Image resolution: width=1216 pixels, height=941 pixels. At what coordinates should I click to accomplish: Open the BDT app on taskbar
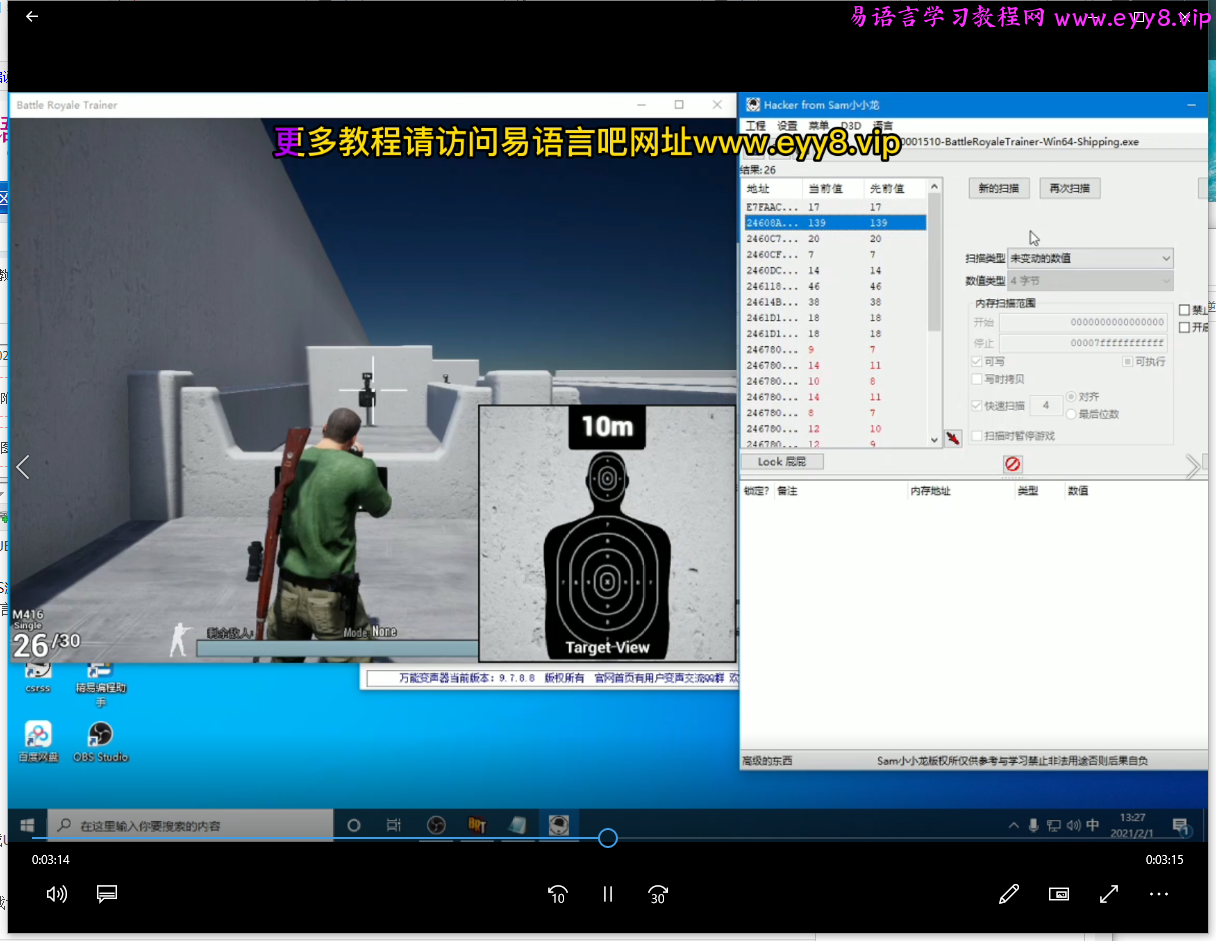point(477,825)
